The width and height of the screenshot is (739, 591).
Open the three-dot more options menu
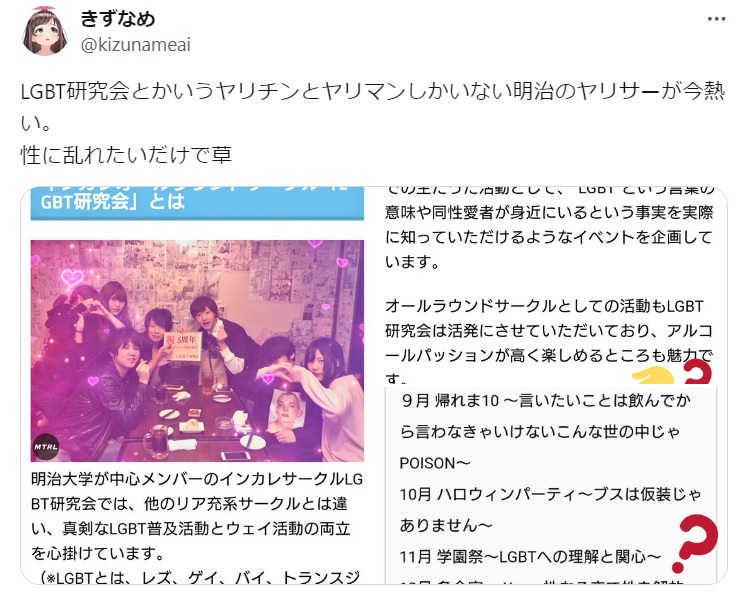(x=716, y=19)
